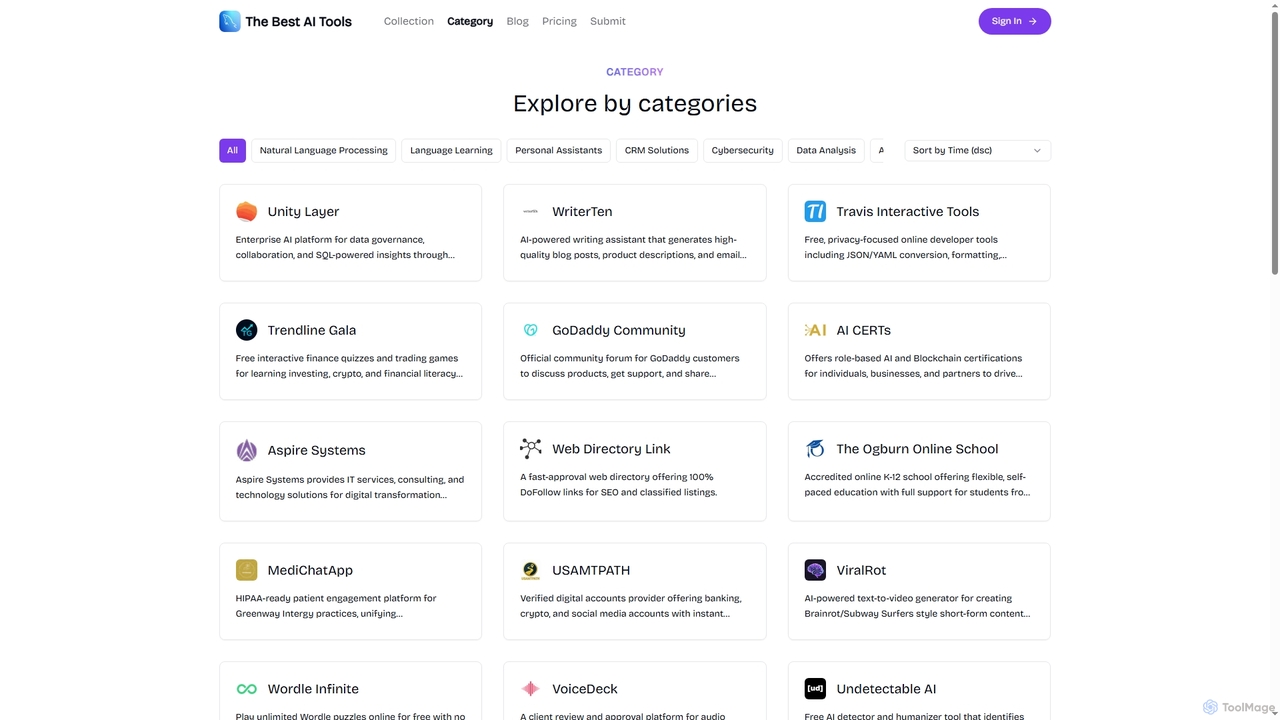The image size is (1280, 720).
Task: Click the Unity Layer orange icon
Action: tap(246, 211)
